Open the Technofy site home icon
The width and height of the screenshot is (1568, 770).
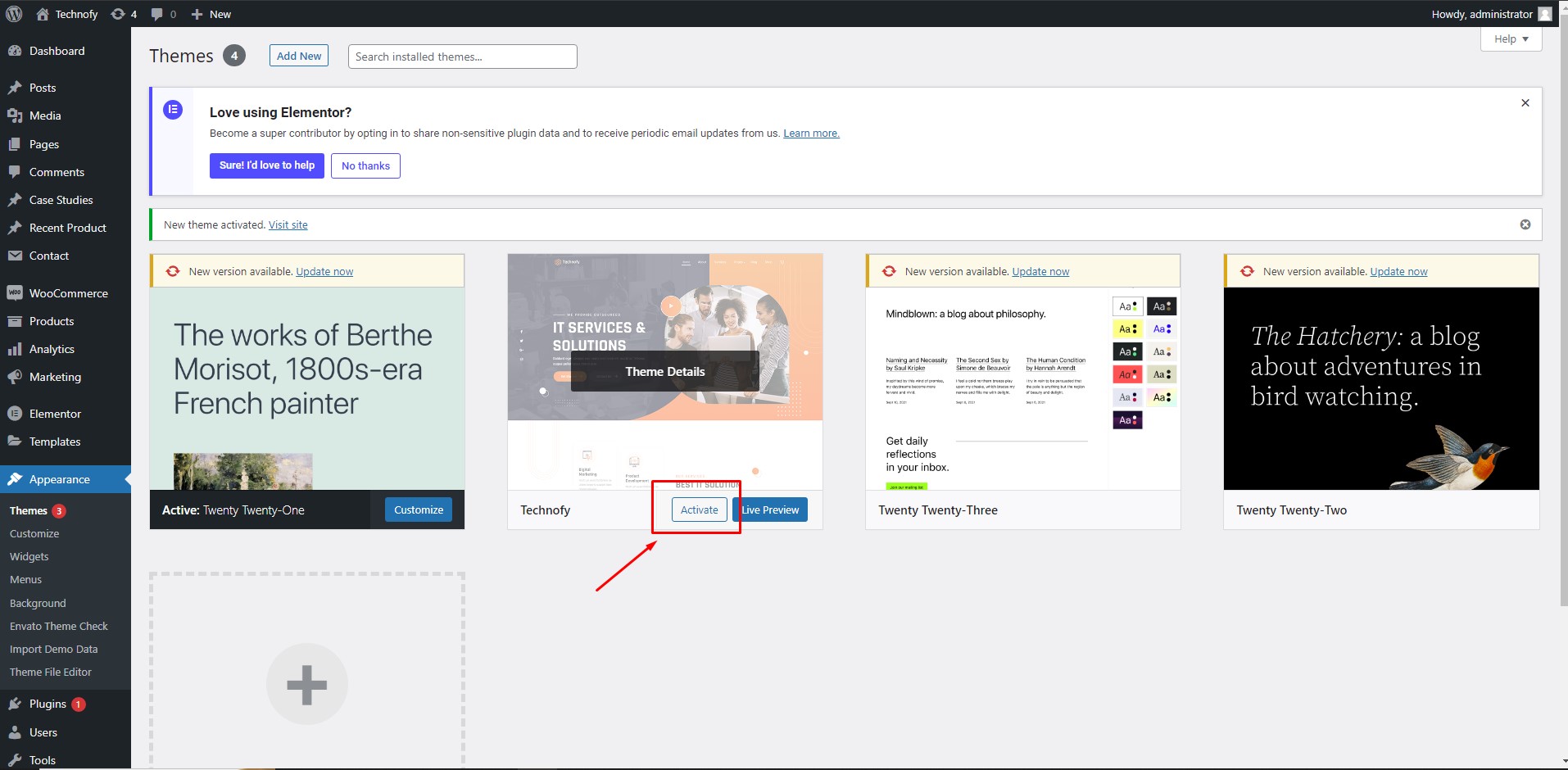pos(43,14)
